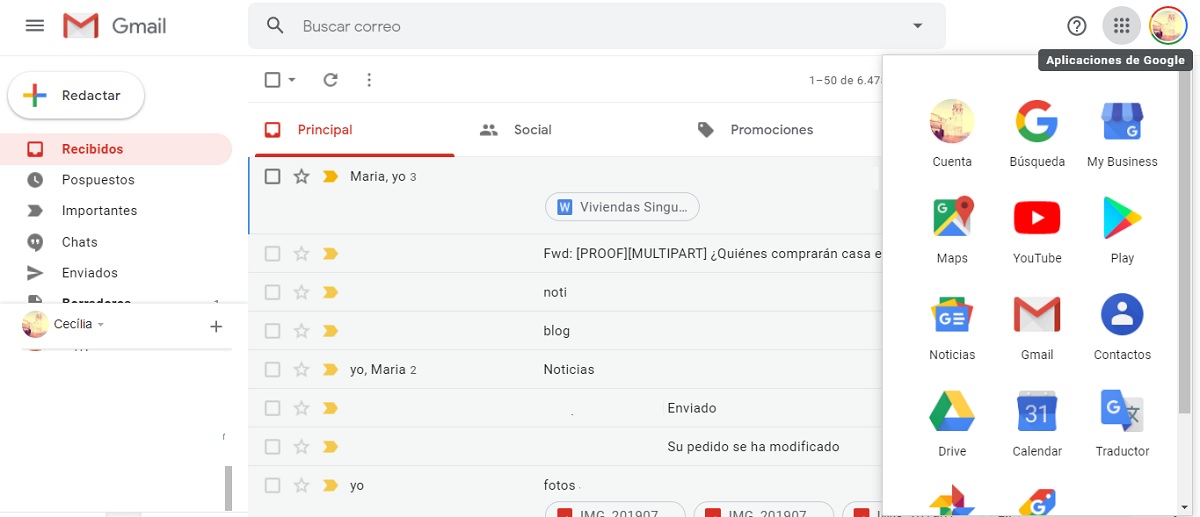Open Google Búsqueda app
The height and width of the screenshot is (517, 1200).
pyautogui.click(x=1037, y=133)
